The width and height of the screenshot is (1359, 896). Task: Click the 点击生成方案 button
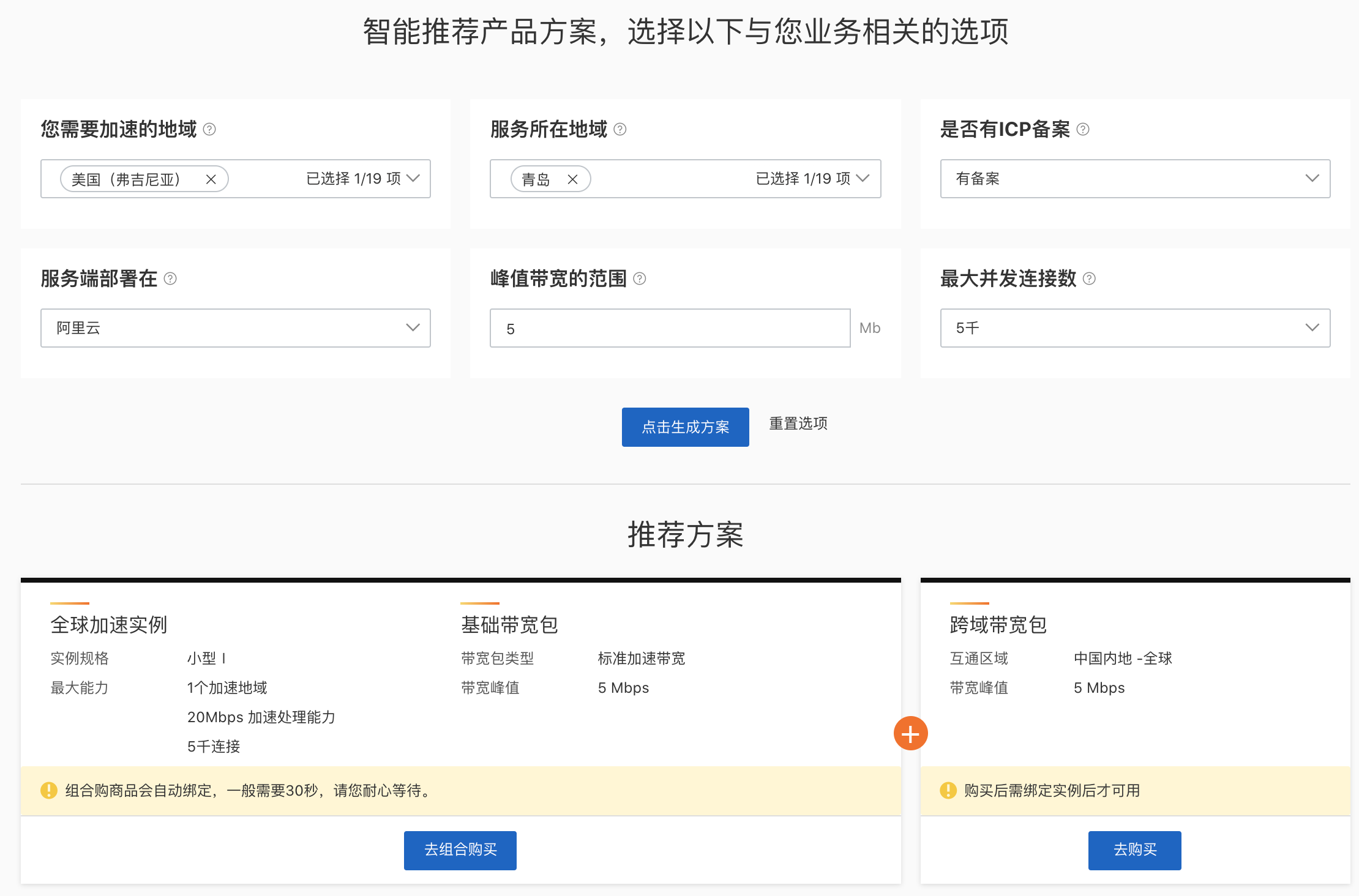685,427
